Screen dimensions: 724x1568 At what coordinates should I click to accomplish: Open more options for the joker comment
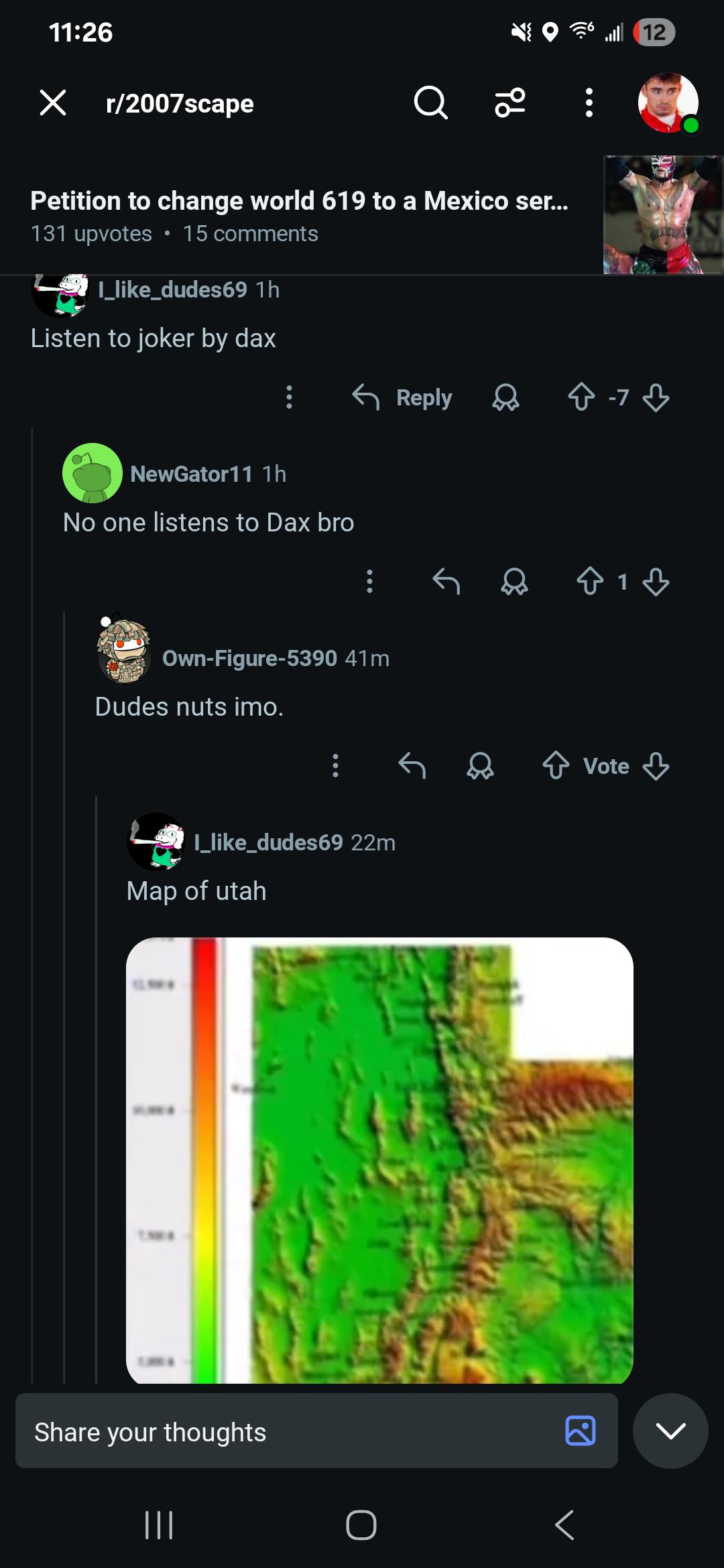[289, 397]
